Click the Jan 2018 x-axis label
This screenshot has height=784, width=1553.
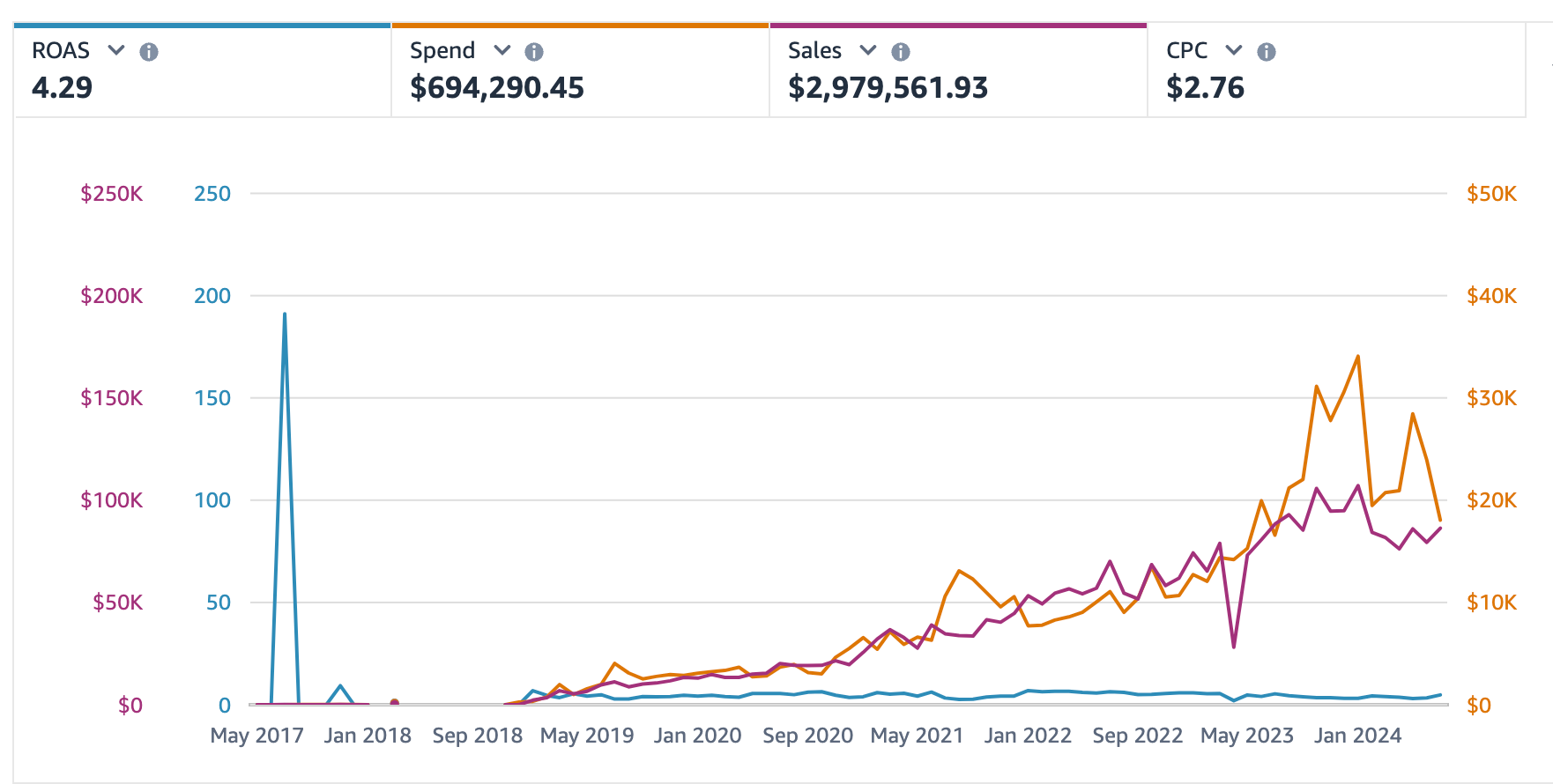368,736
